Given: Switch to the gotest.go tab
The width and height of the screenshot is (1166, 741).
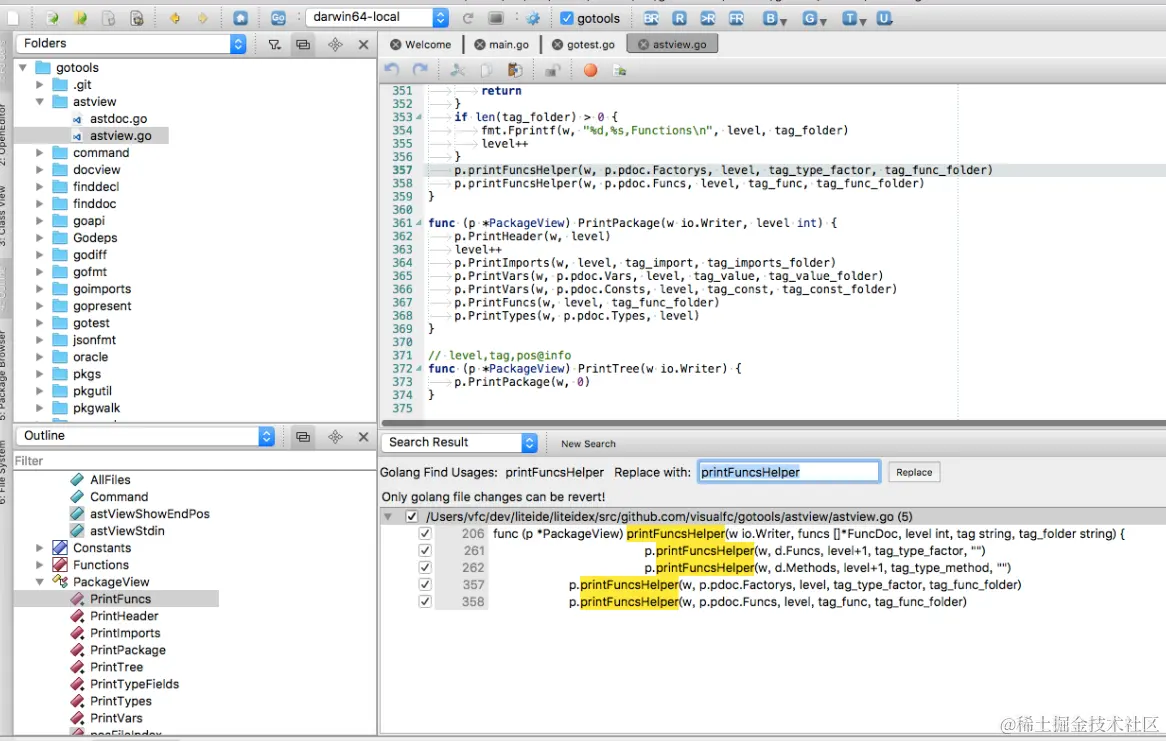Looking at the screenshot, I should (x=583, y=45).
